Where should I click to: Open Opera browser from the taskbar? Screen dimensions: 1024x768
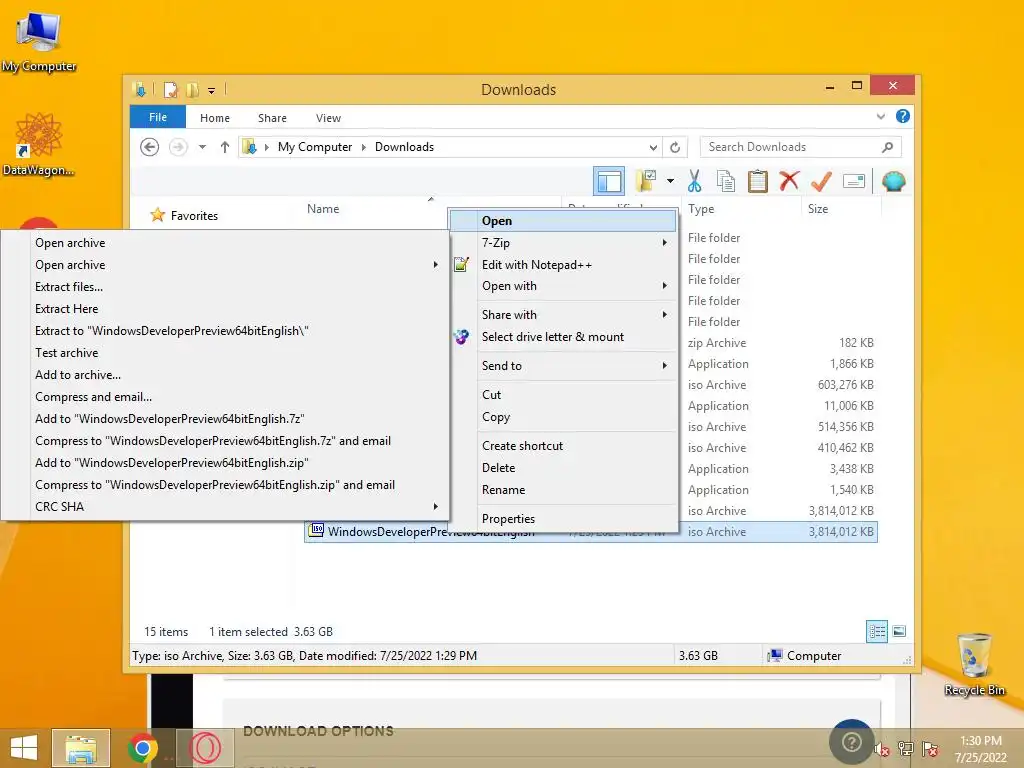click(x=204, y=748)
